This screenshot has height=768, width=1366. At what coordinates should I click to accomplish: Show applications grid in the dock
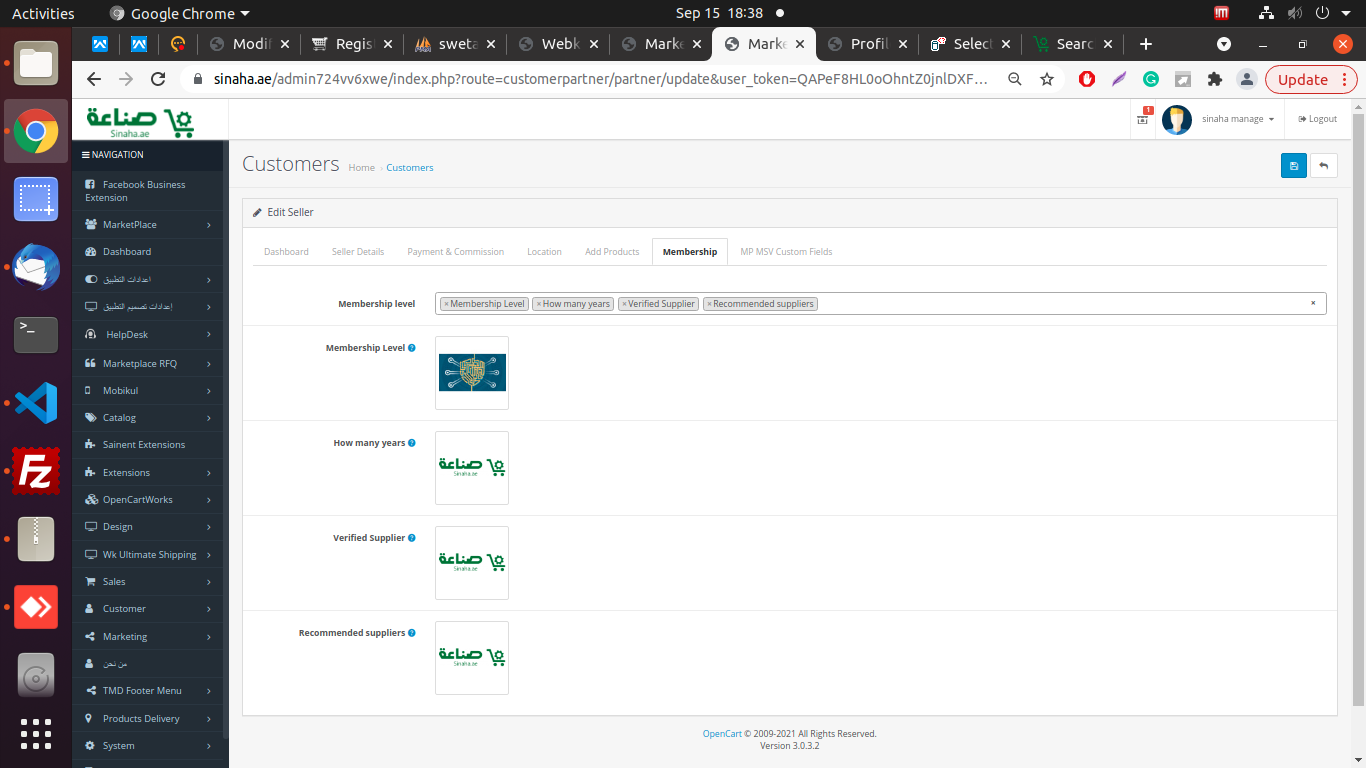36,734
